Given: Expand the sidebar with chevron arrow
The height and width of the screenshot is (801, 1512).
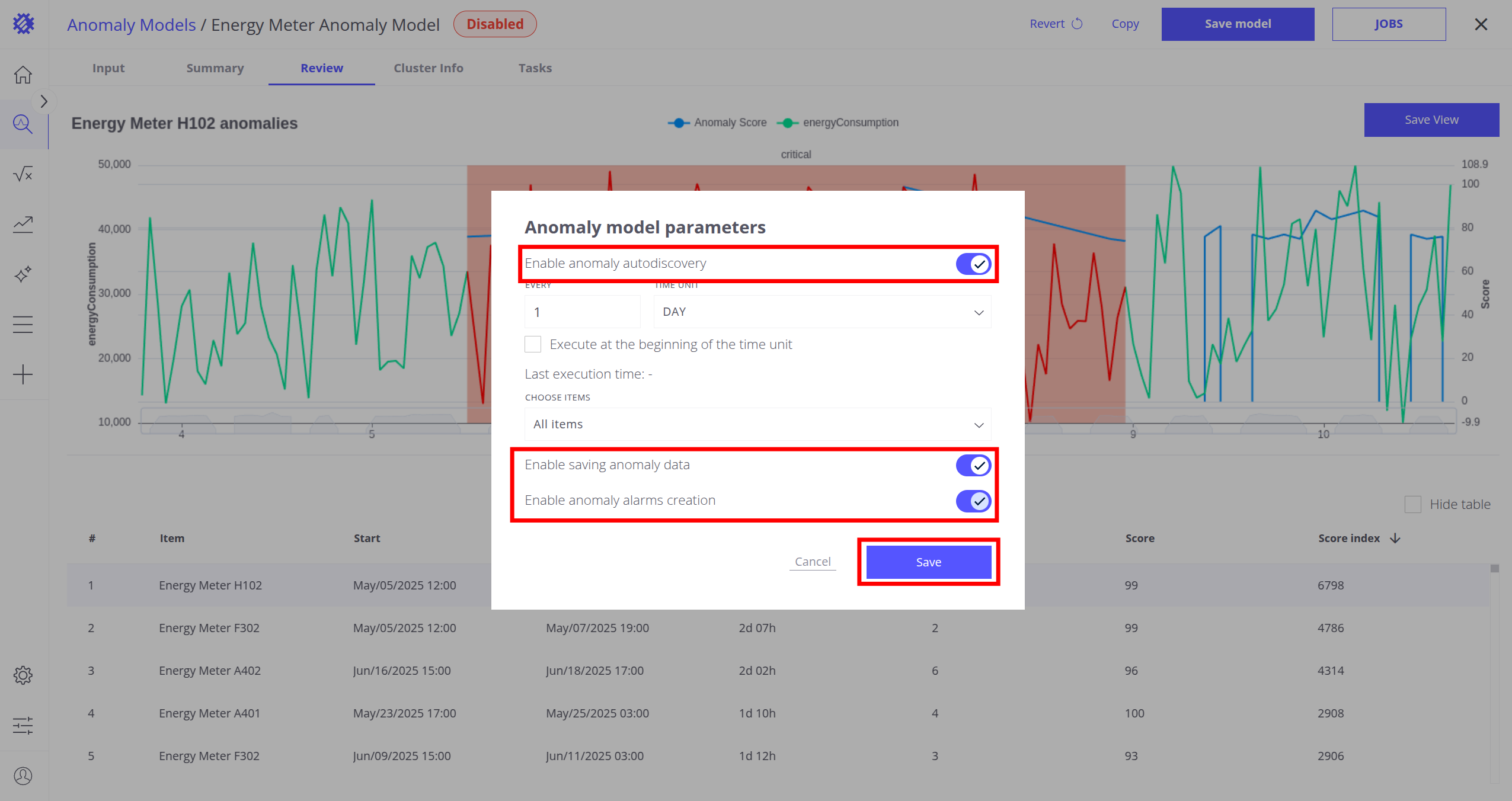Looking at the screenshot, I should [43, 101].
